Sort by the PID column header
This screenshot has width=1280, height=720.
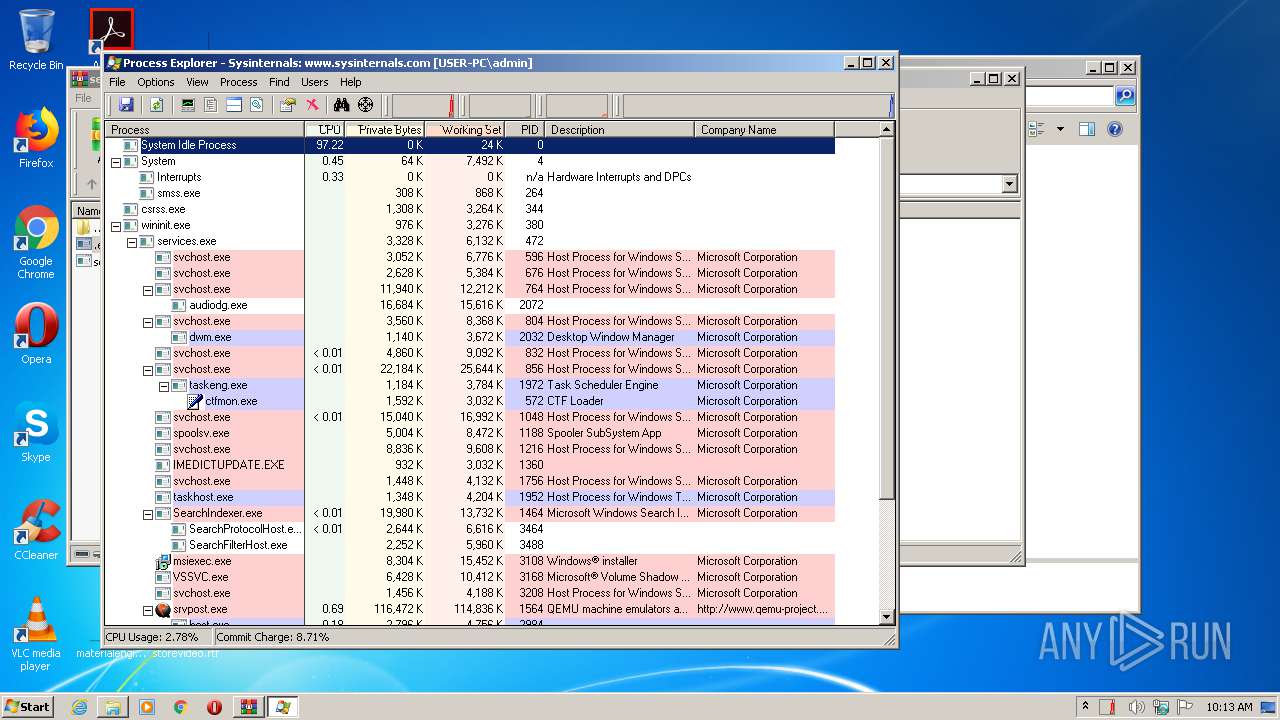[x=525, y=129]
